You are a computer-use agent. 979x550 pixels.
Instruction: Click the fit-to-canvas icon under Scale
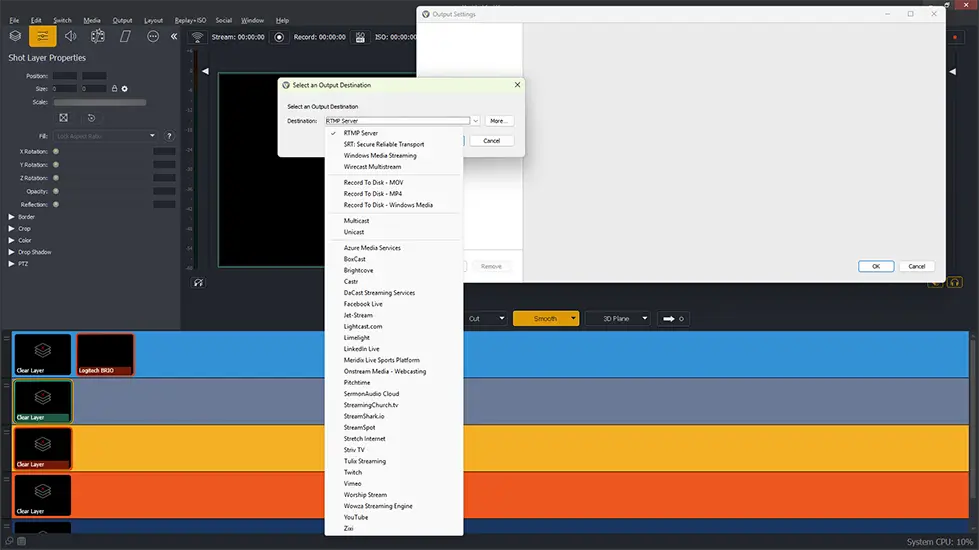click(x=64, y=117)
